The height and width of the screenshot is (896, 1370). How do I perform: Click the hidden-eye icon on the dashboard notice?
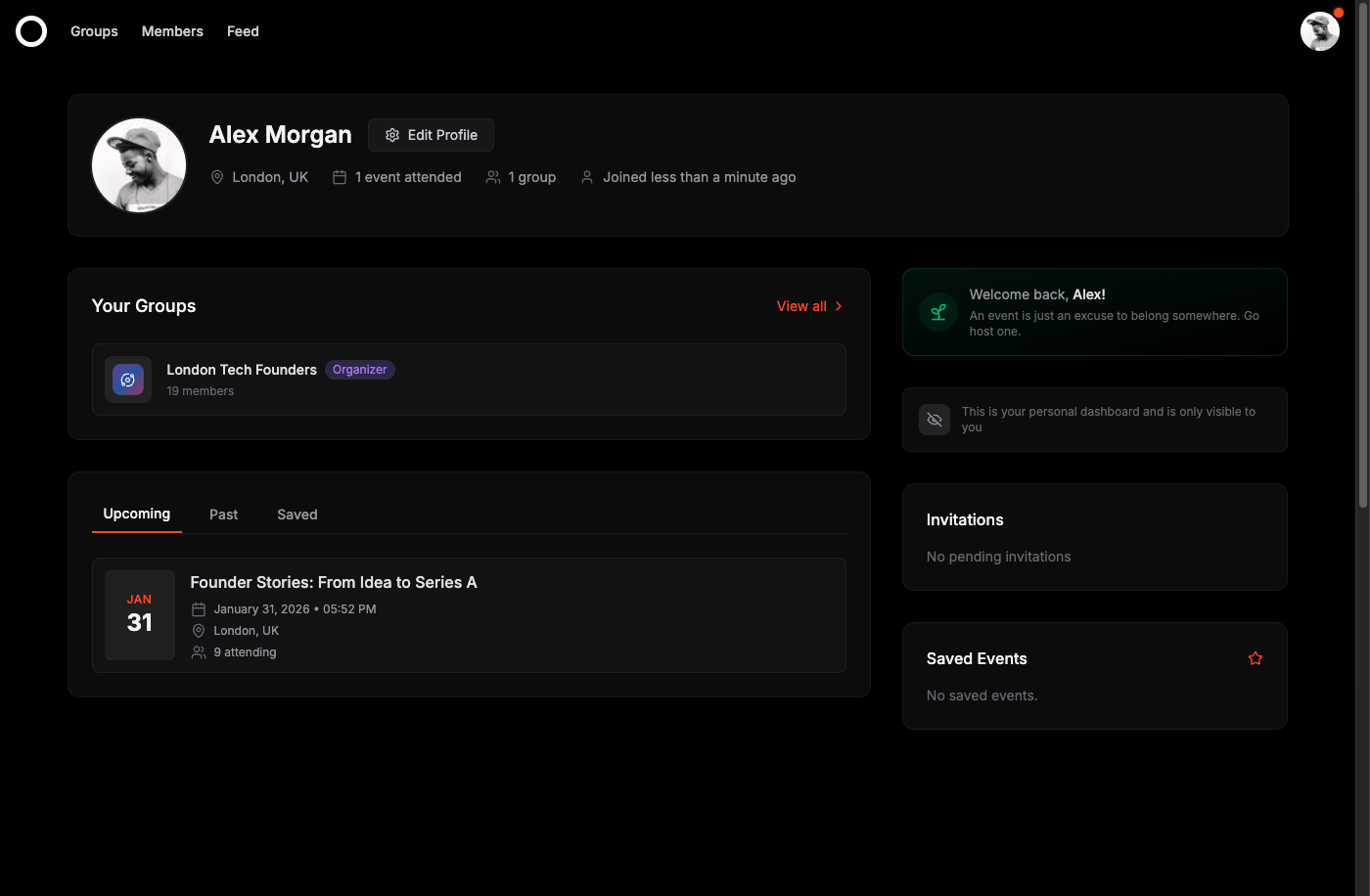coord(935,419)
